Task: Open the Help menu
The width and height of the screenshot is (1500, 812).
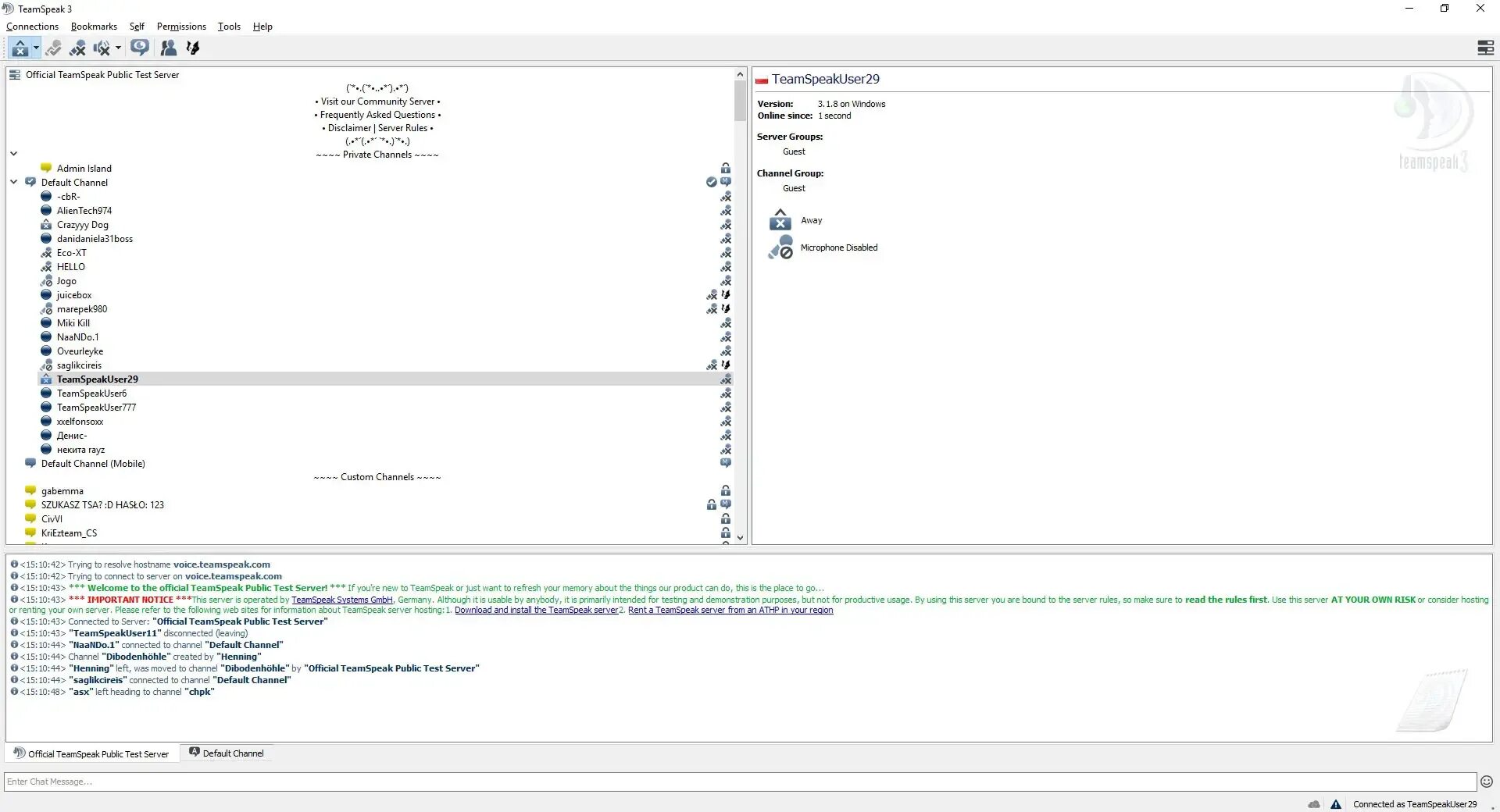Action: 262,27
